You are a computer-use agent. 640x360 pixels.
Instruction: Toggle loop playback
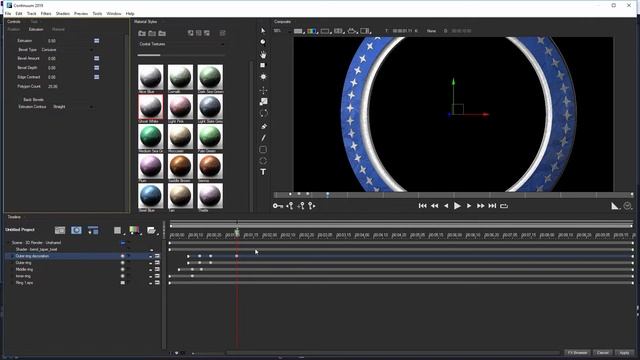point(504,206)
